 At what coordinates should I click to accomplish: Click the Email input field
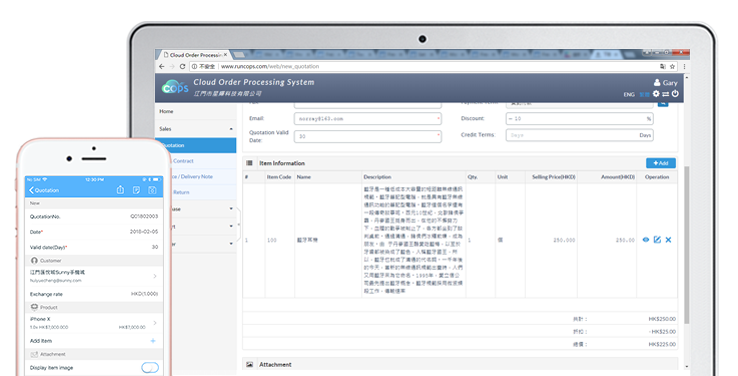[x=368, y=119]
